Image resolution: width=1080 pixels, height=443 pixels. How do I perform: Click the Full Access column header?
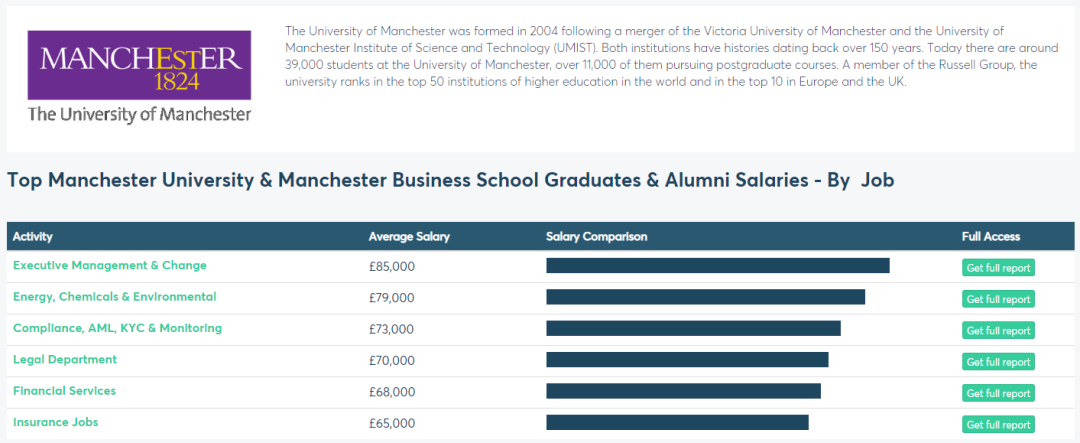tap(990, 237)
